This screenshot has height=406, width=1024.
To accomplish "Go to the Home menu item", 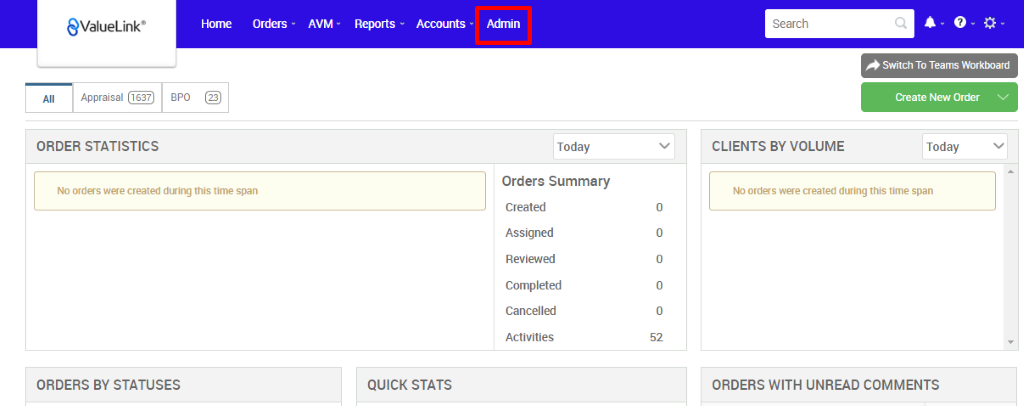I will [216, 23].
